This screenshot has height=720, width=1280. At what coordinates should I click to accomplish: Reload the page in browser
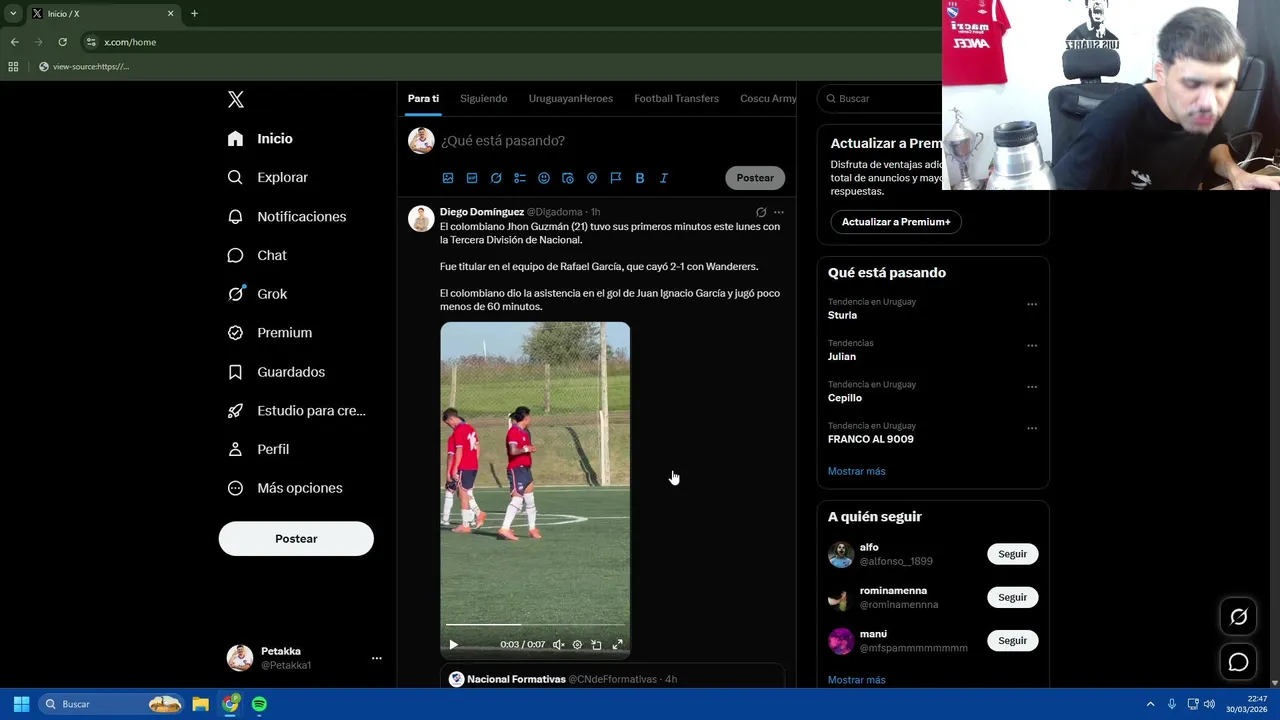click(x=62, y=42)
